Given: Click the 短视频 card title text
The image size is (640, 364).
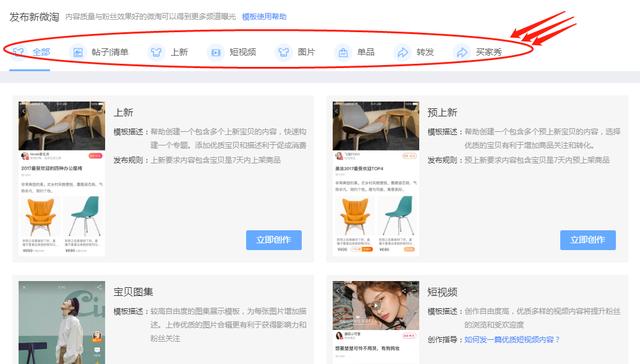Looking at the screenshot, I should 442,292.
